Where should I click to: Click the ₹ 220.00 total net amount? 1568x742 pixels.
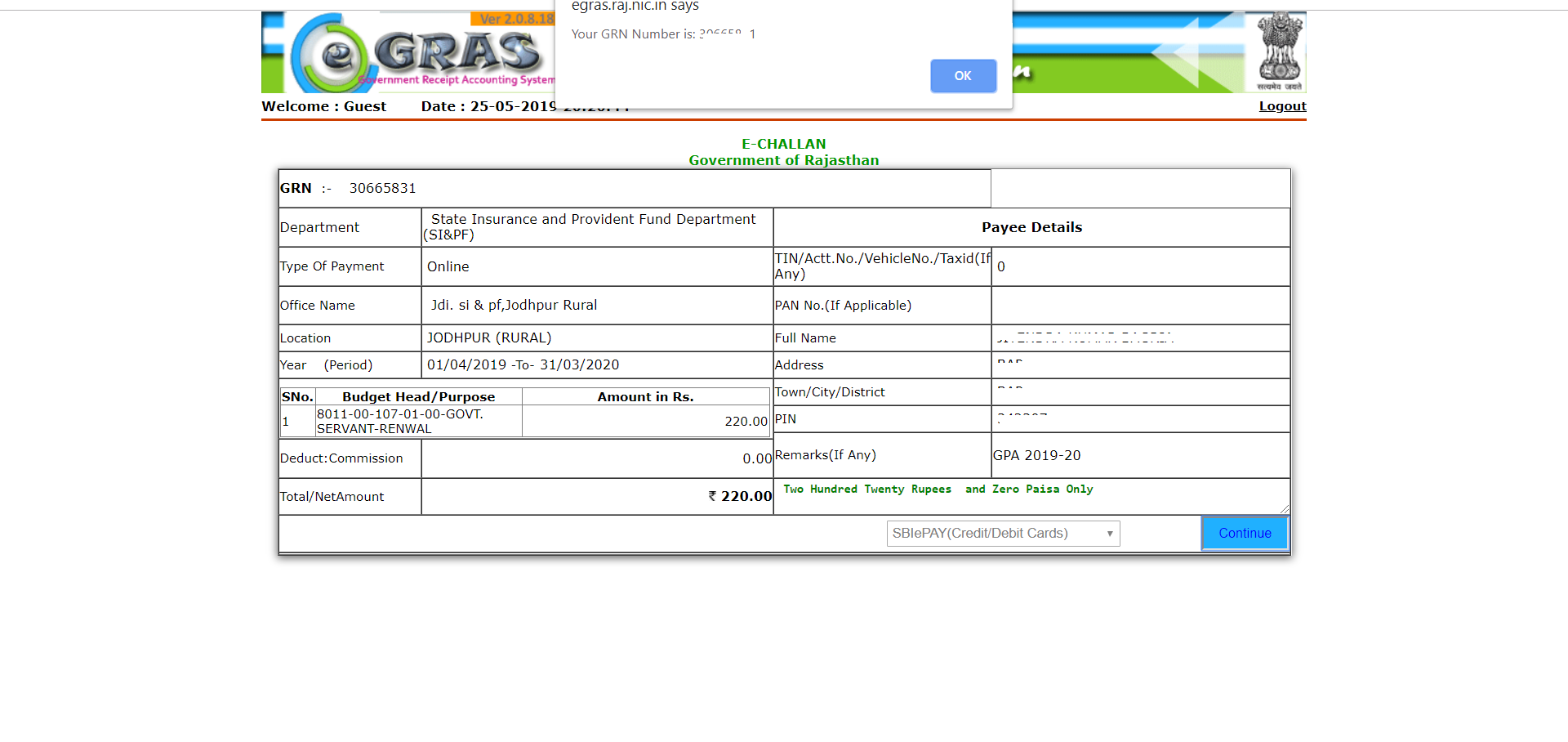coord(740,497)
